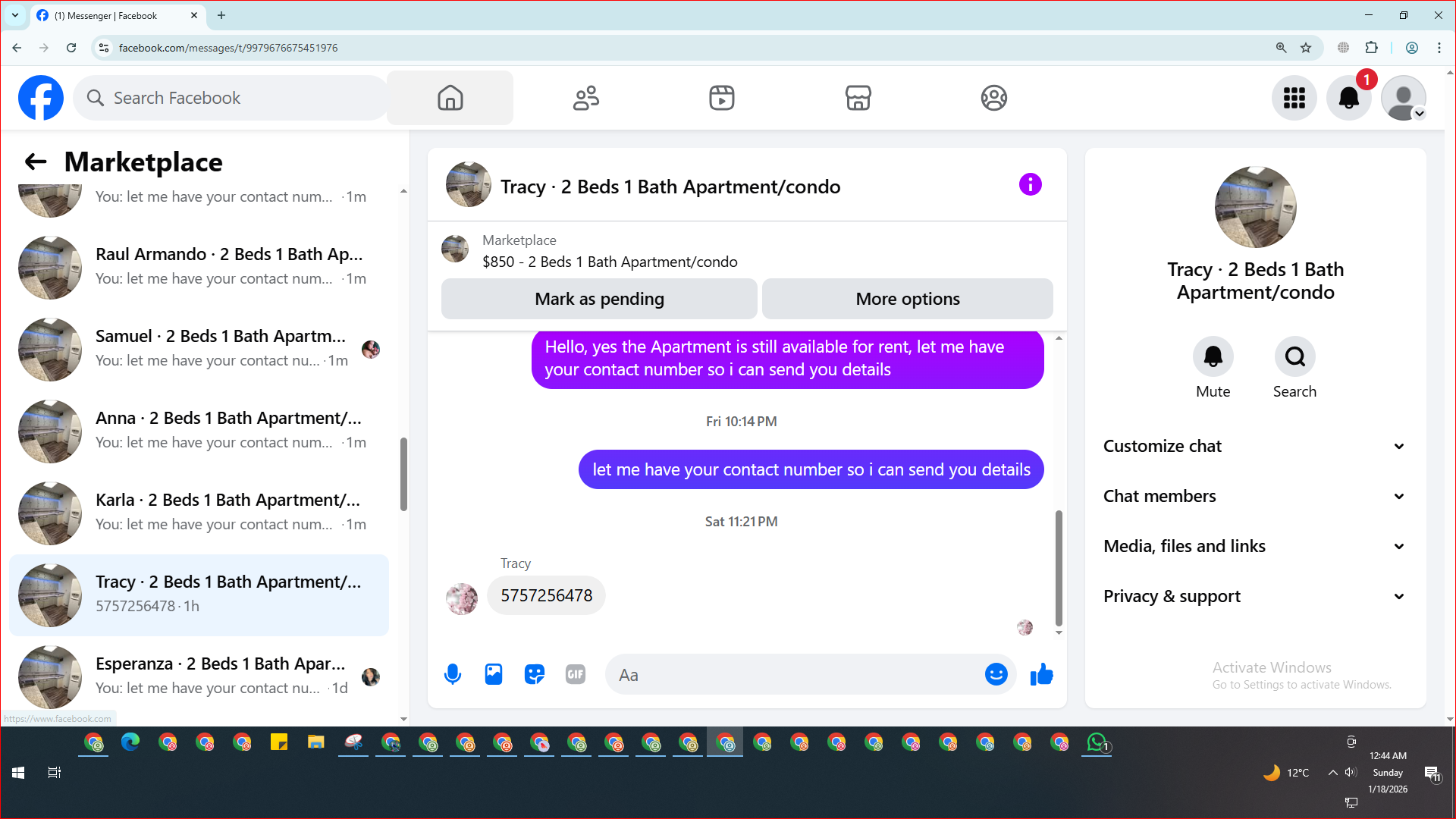Type in the Aa message field
The width and height of the screenshot is (1456, 819).
(x=796, y=675)
